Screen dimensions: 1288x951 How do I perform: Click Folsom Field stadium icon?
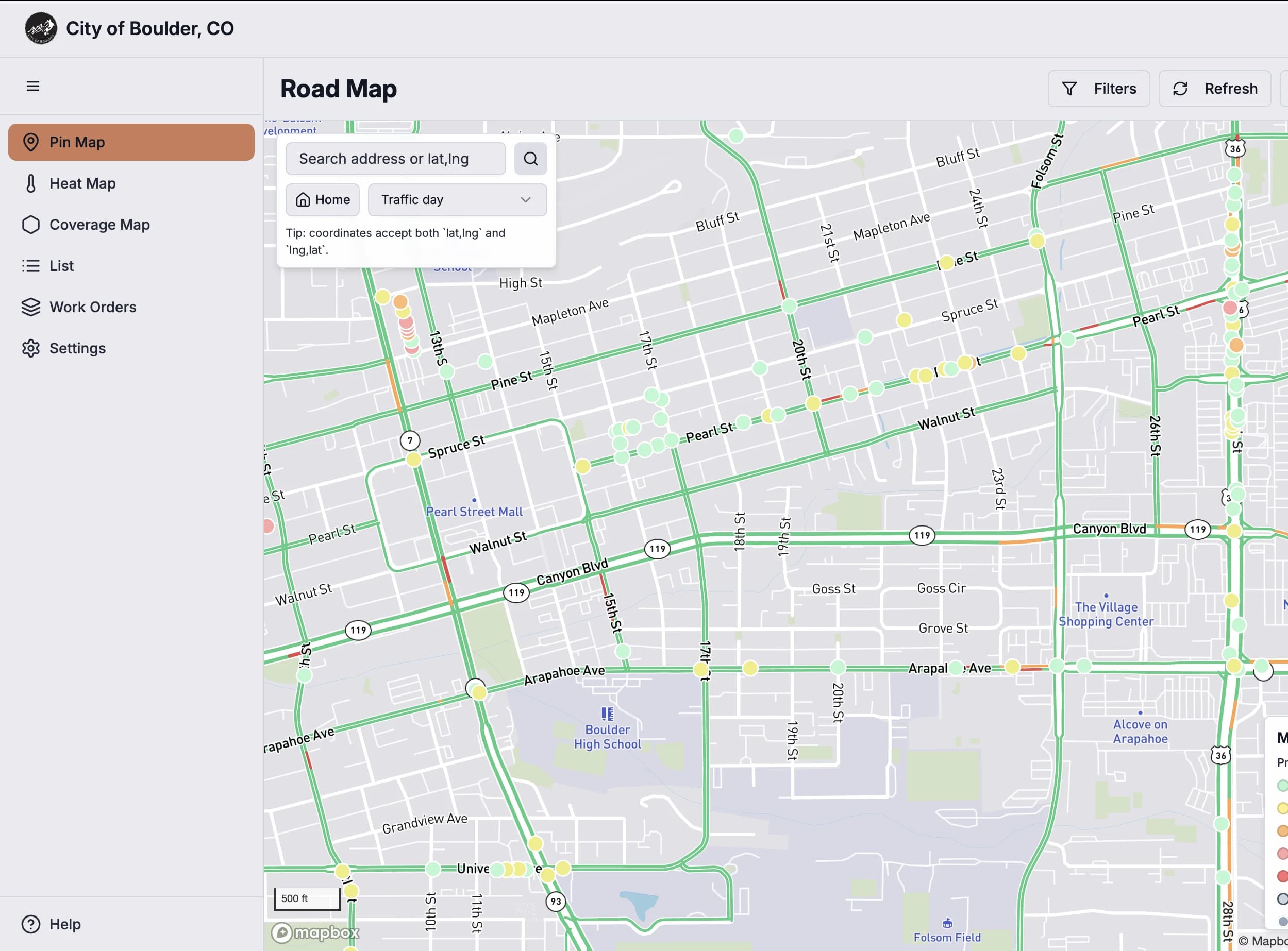pyautogui.click(x=947, y=923)
